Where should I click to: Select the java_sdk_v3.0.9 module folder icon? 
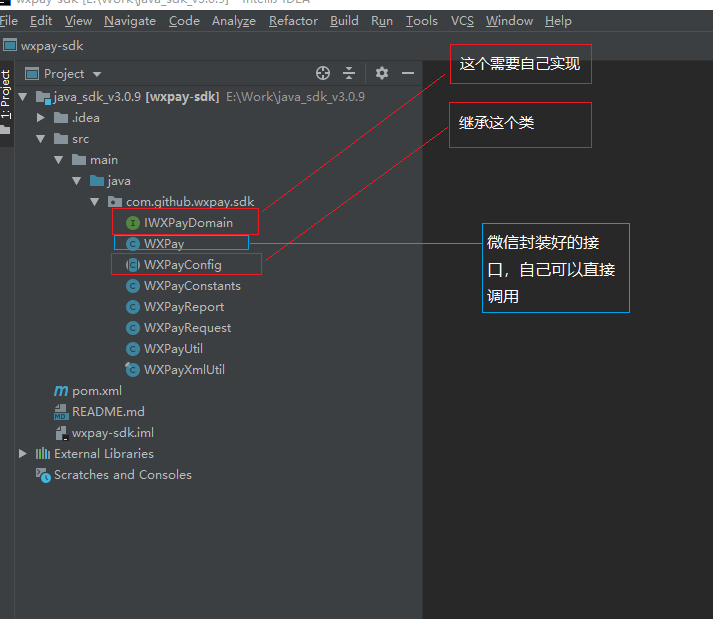point(43,97)
